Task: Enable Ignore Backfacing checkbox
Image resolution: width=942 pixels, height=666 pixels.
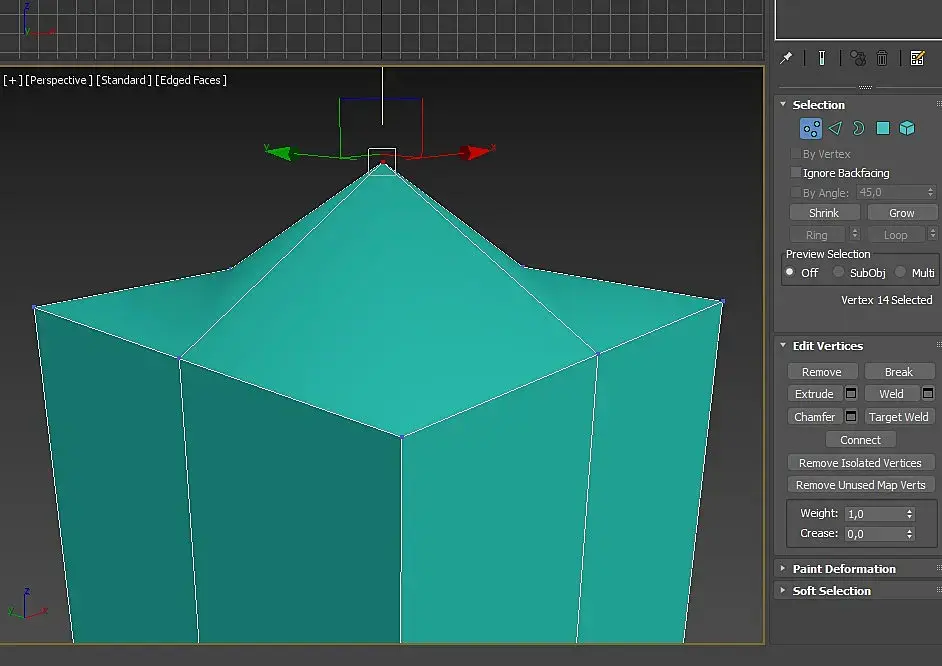Action: pos(796,173)
